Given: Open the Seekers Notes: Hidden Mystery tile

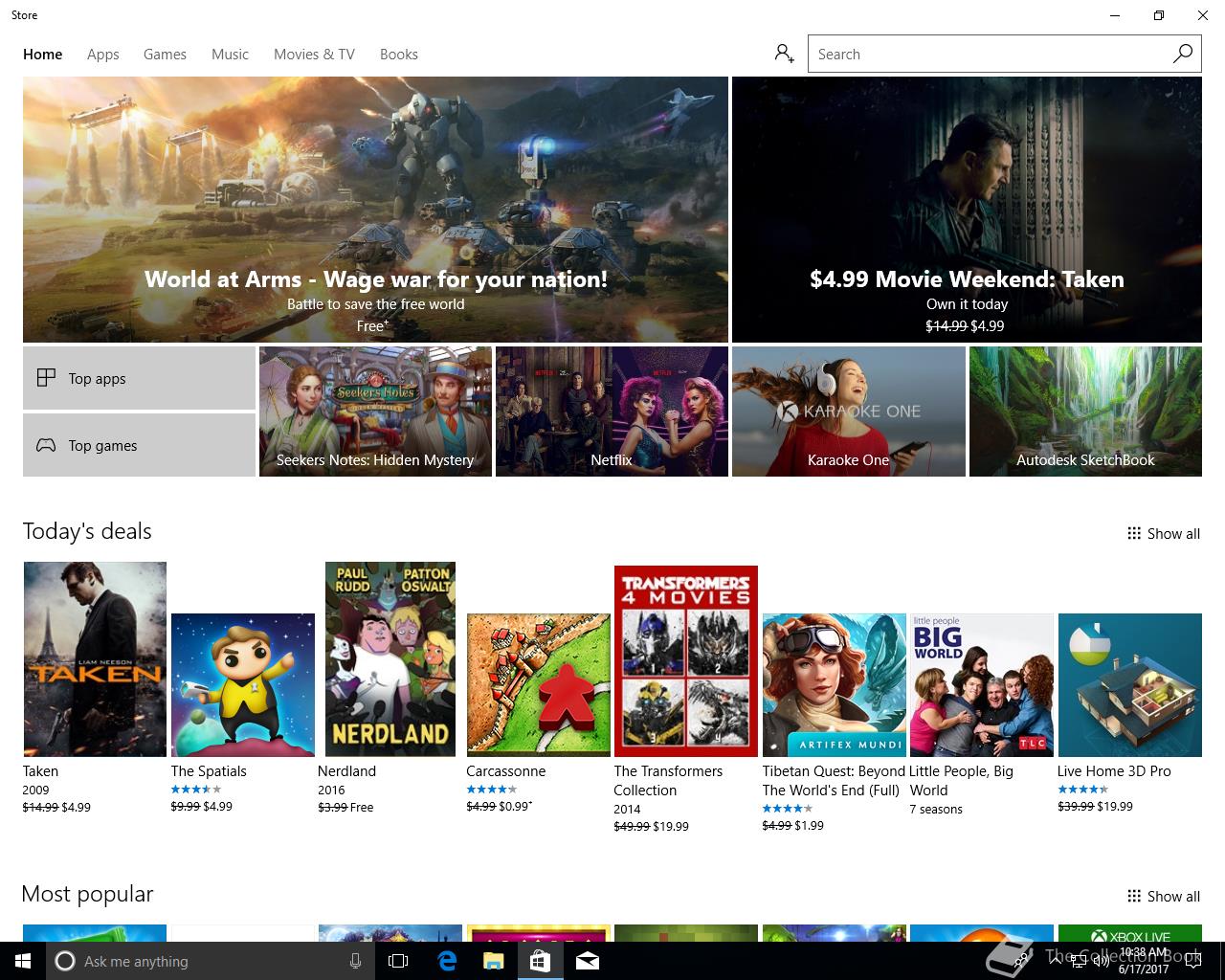Looking at the screenshot, I should click(375, 412).
